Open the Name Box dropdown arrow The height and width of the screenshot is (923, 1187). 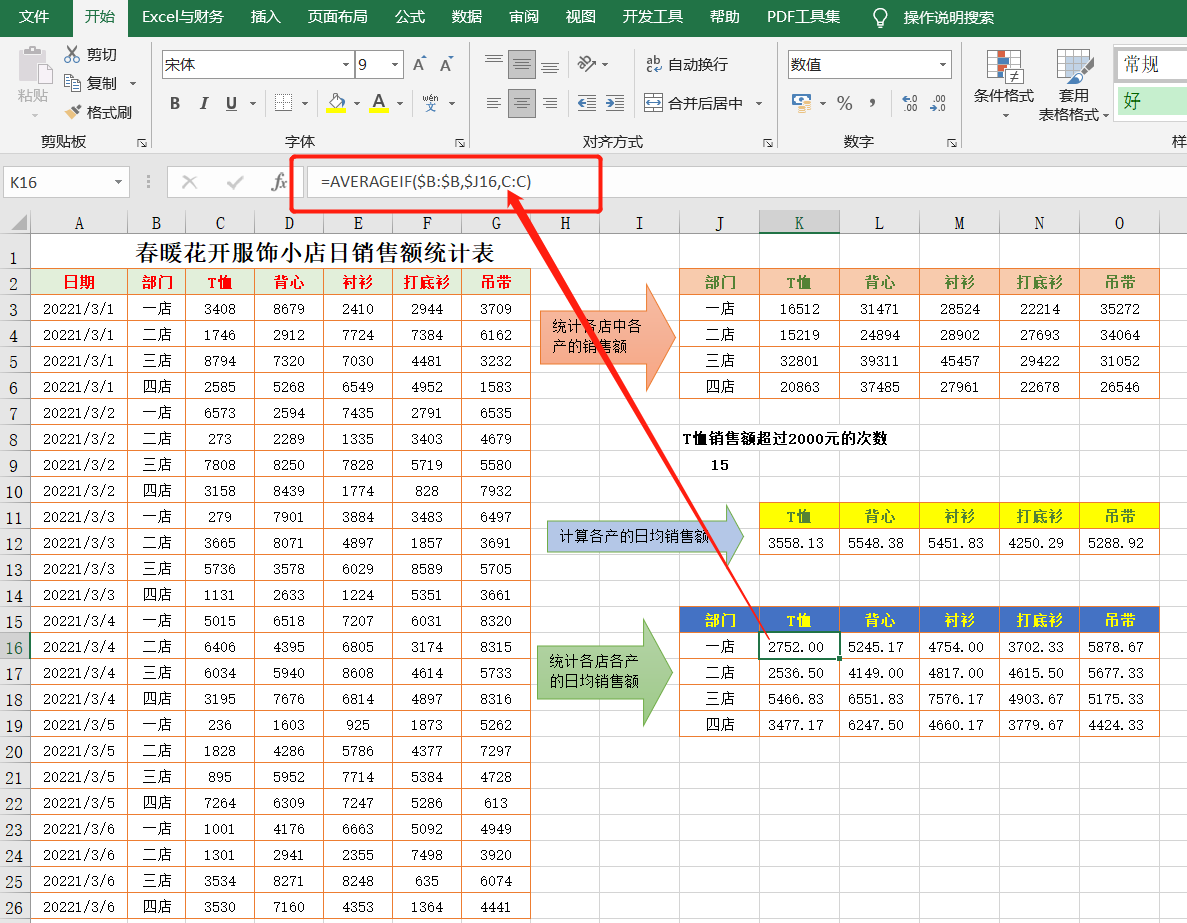[120, 182]
